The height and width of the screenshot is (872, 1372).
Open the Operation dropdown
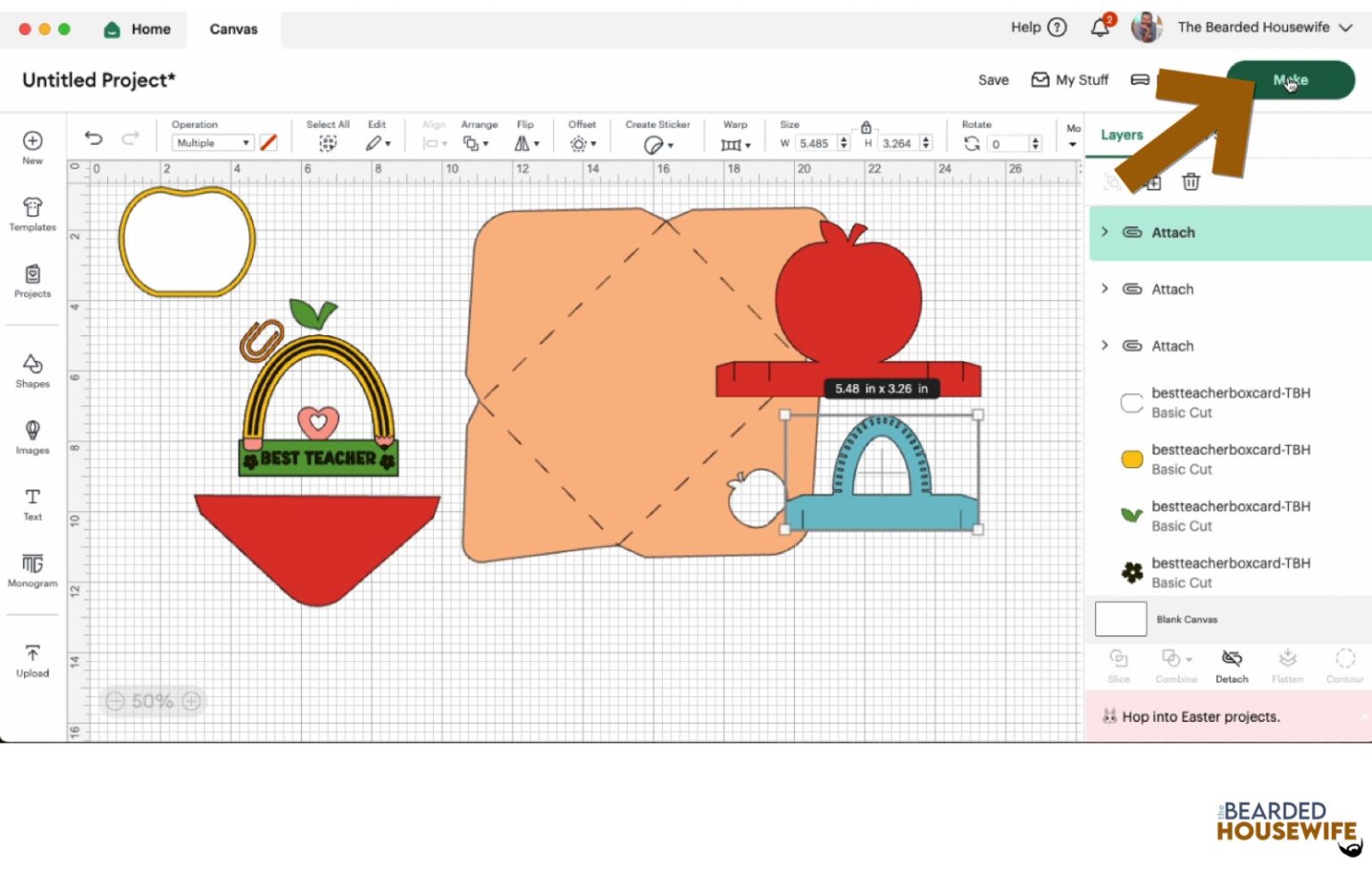(213, 143)
